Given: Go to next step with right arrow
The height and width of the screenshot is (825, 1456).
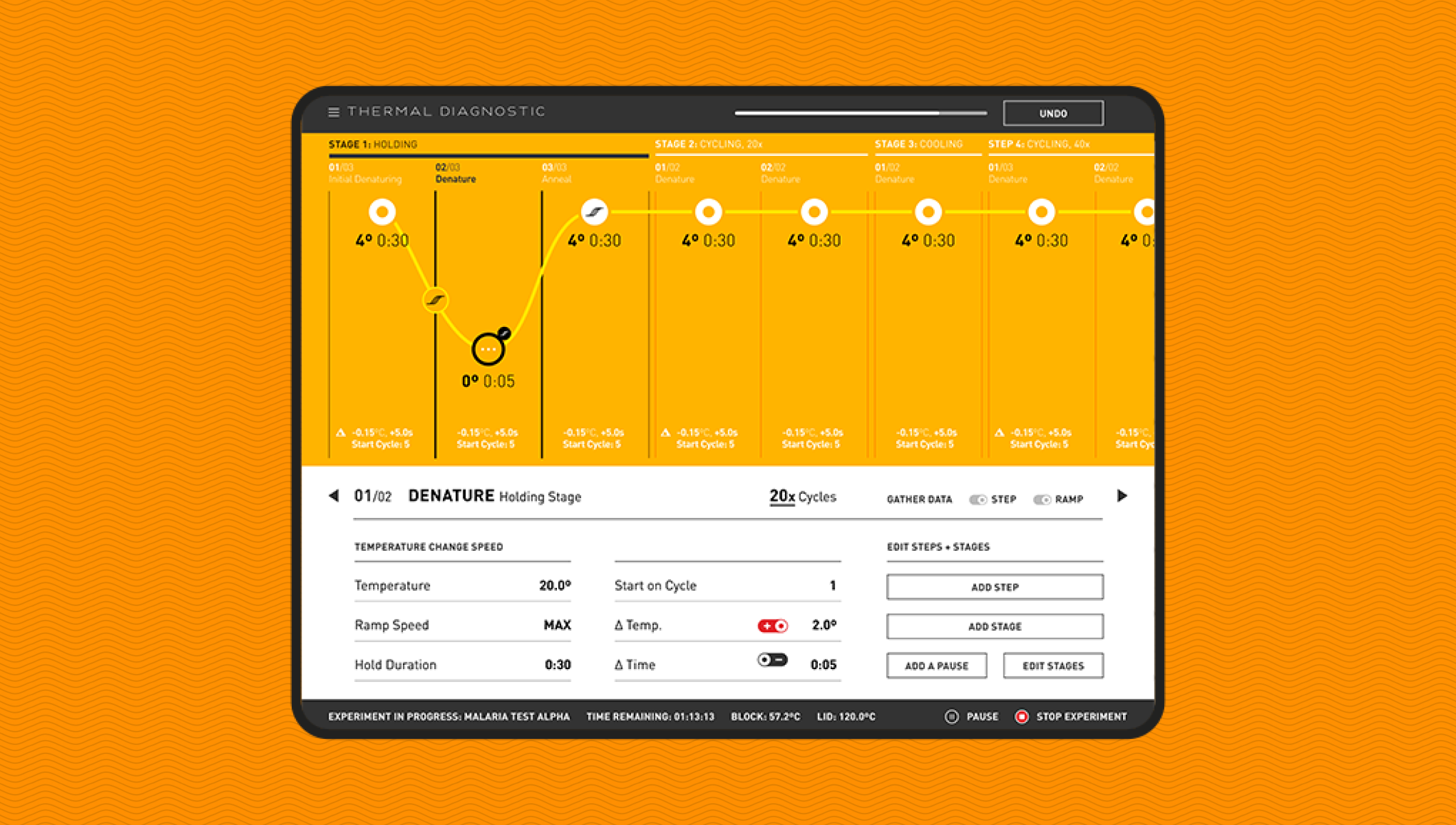Looking at the screenshot, I should tap(1122, 496).
